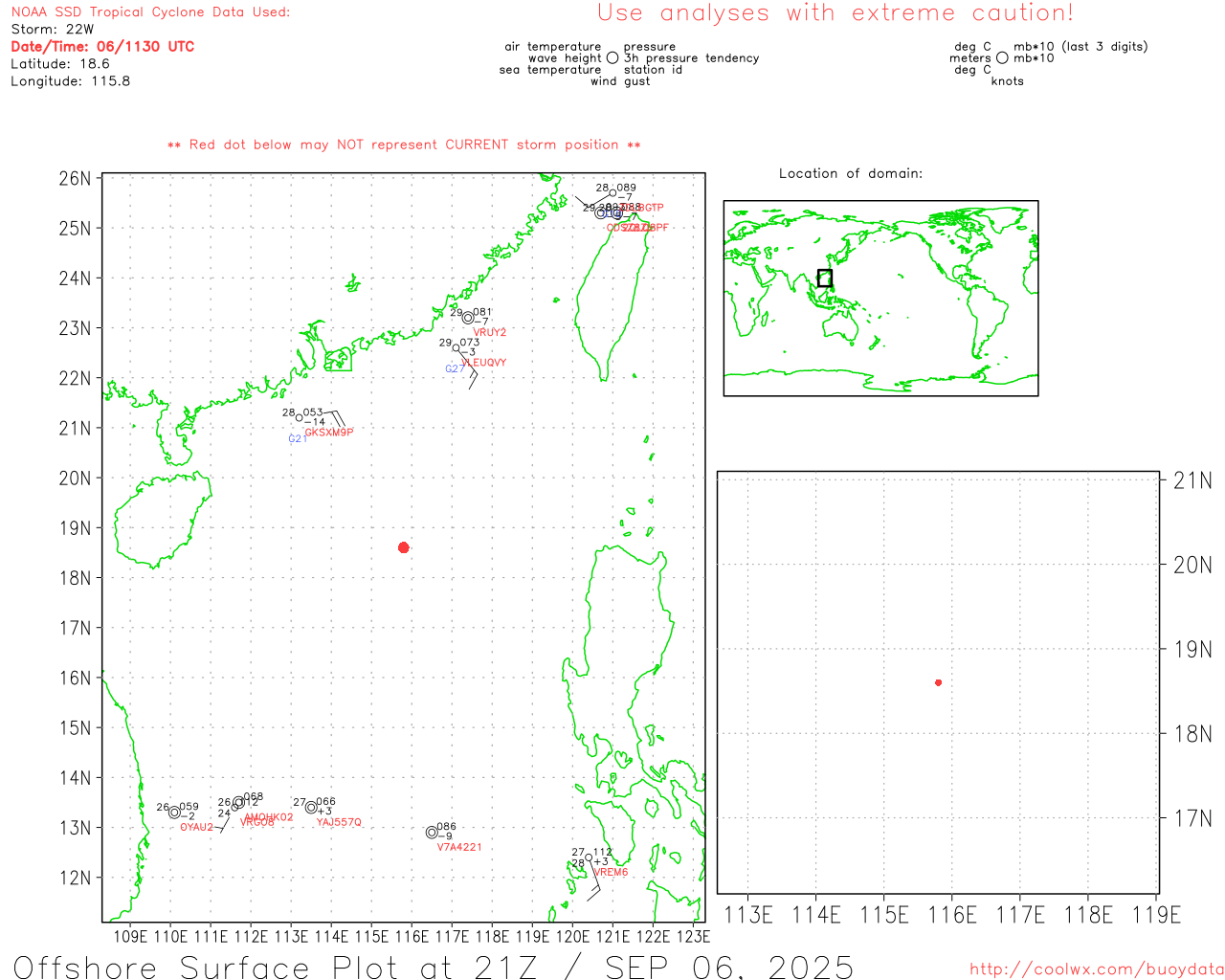Click the 12N latitude label on main map
Image resolution: width=1225 pixels, height=980 pixels.
75,879
